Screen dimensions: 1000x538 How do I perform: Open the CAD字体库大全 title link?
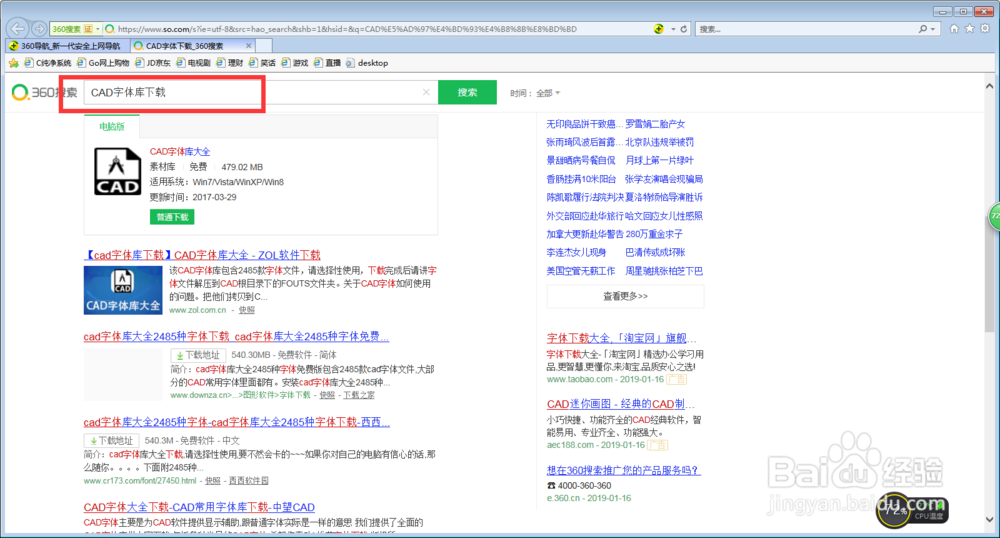[x=180, y=152]
